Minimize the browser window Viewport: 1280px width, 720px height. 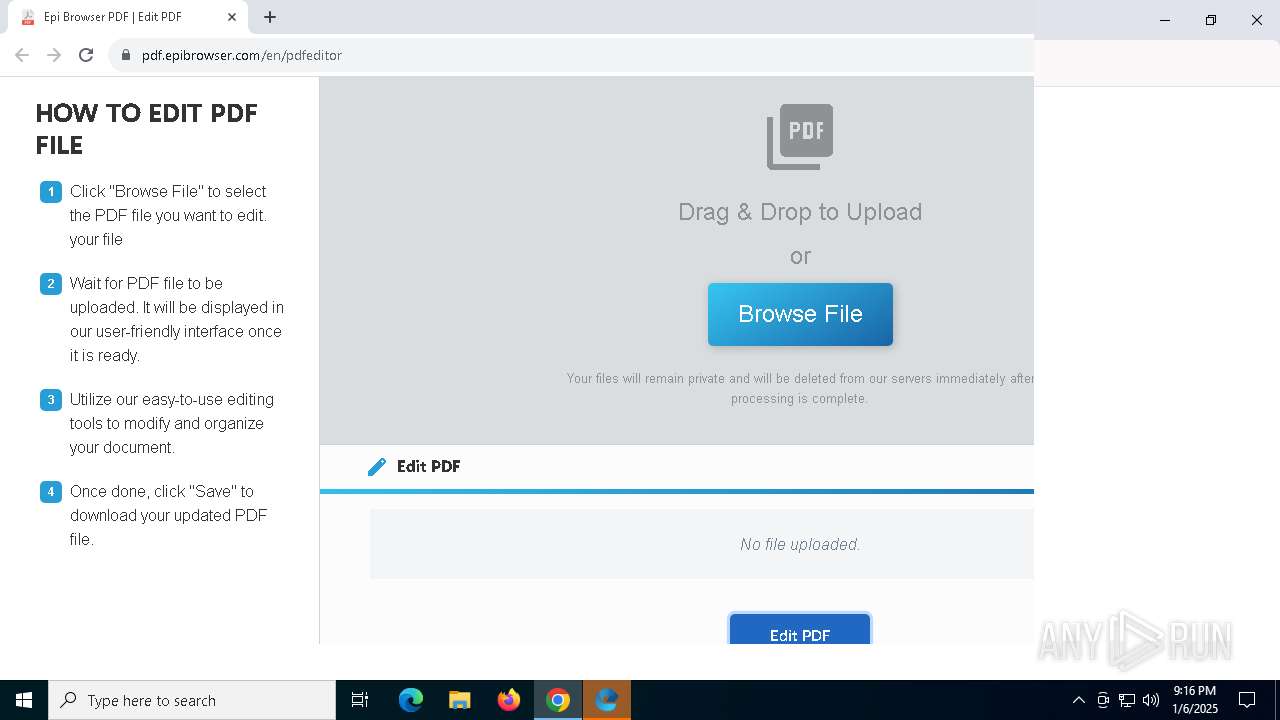coord(1165,20)
